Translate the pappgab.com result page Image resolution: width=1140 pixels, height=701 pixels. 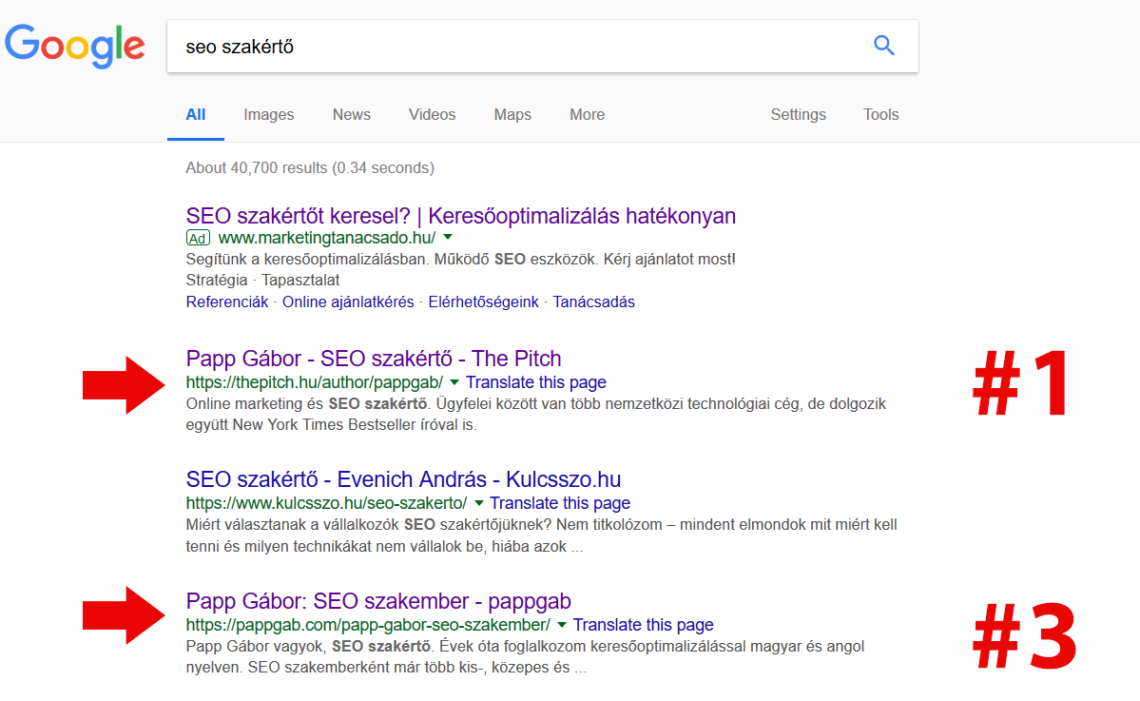pos(643,625)
